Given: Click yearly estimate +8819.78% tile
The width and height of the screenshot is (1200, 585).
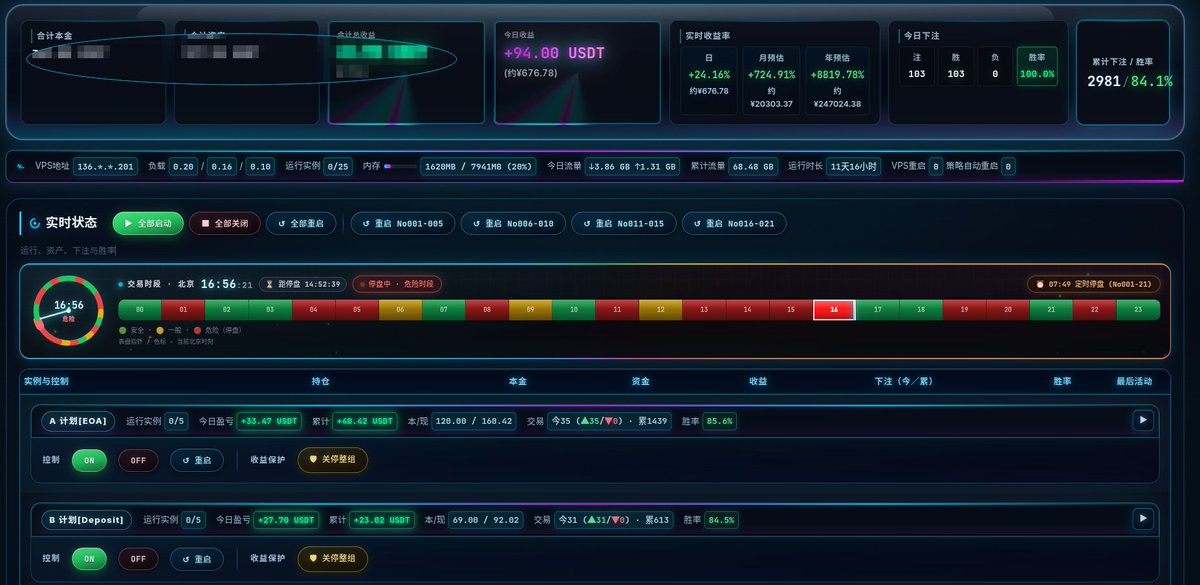Looking at the screenshot, I should (x=838, y=81).
